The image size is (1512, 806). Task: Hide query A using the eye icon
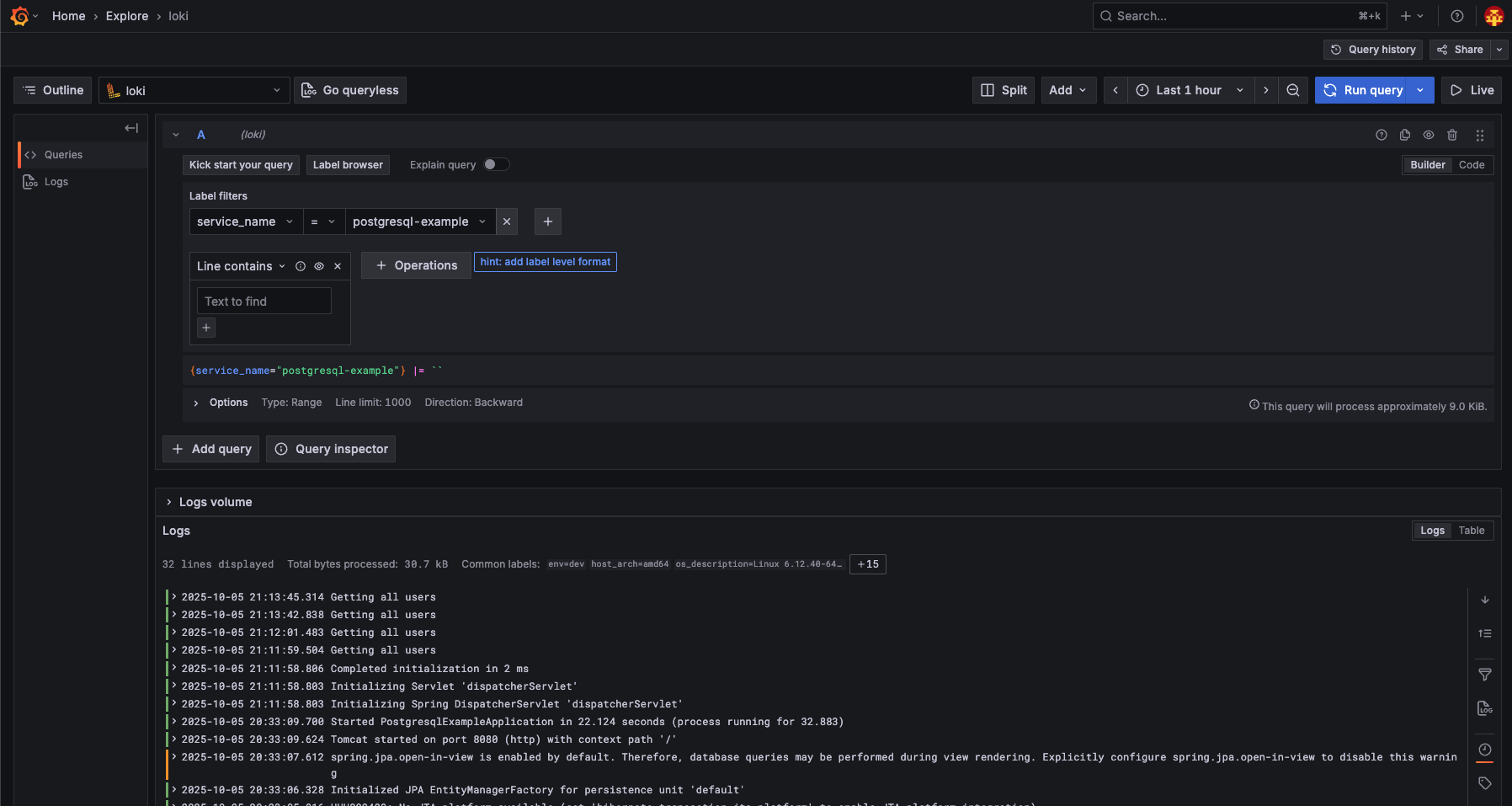(1429, 135)
